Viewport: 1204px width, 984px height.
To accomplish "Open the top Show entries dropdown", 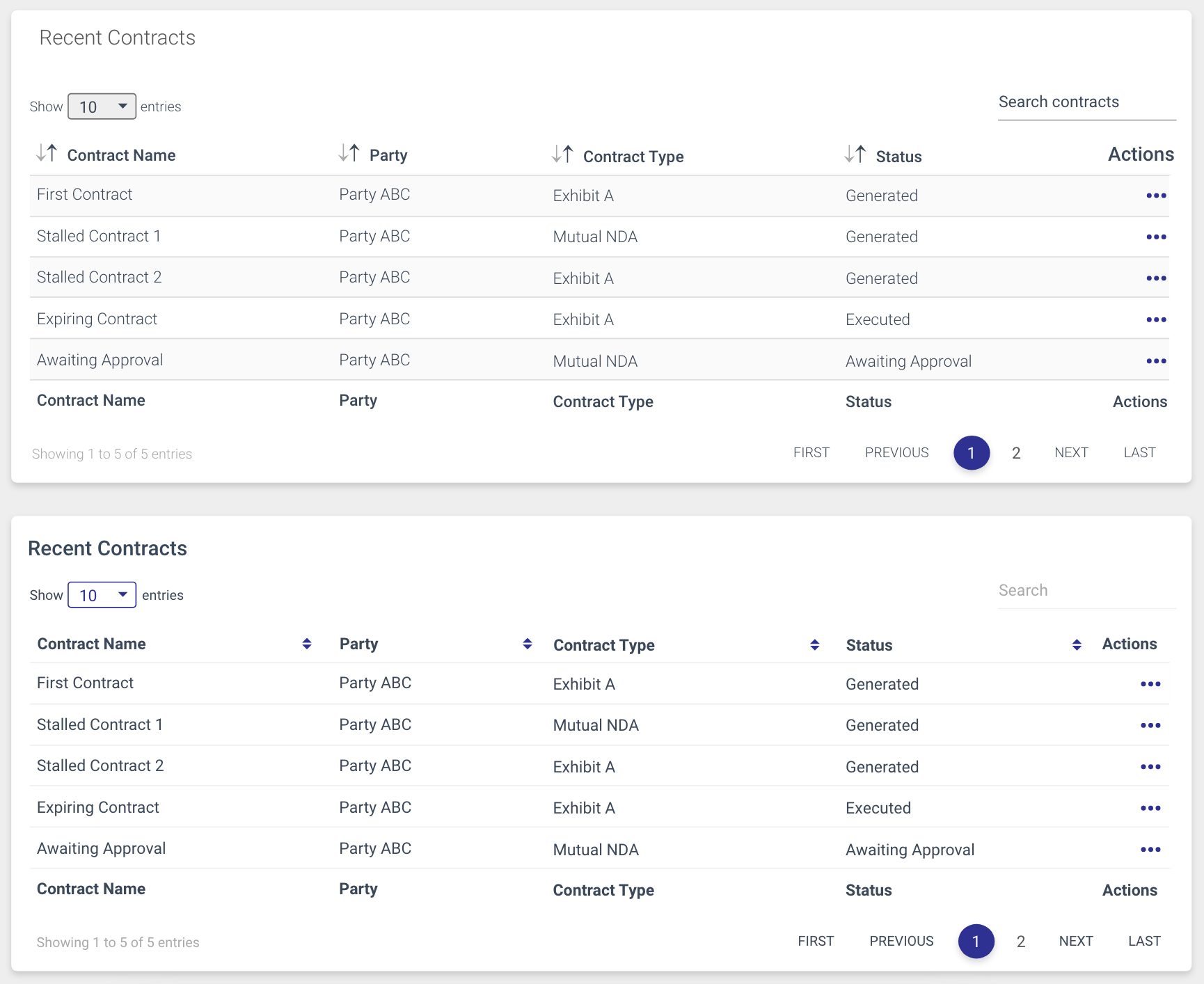I will pyautogui.click(x=102, y=106).
